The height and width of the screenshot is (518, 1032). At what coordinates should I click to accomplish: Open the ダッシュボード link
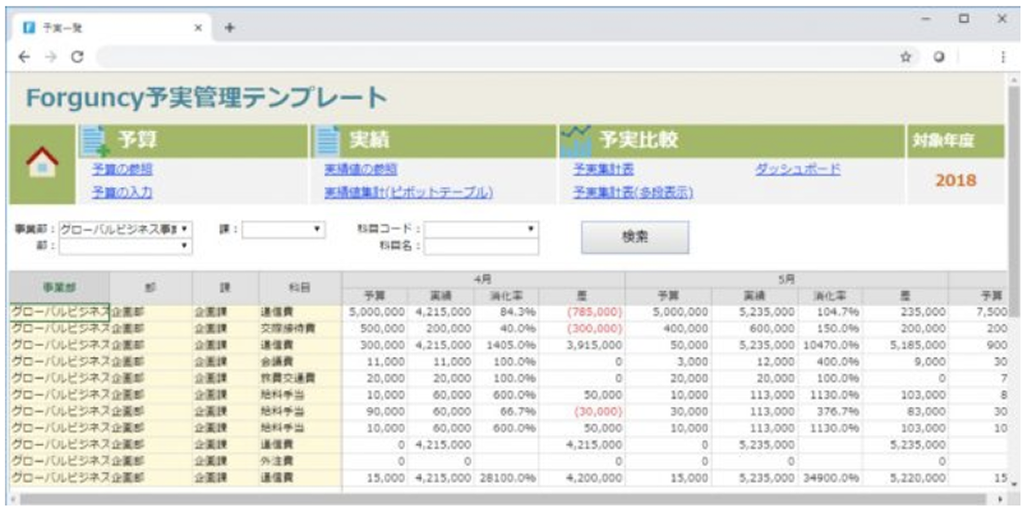click(798, 169)
